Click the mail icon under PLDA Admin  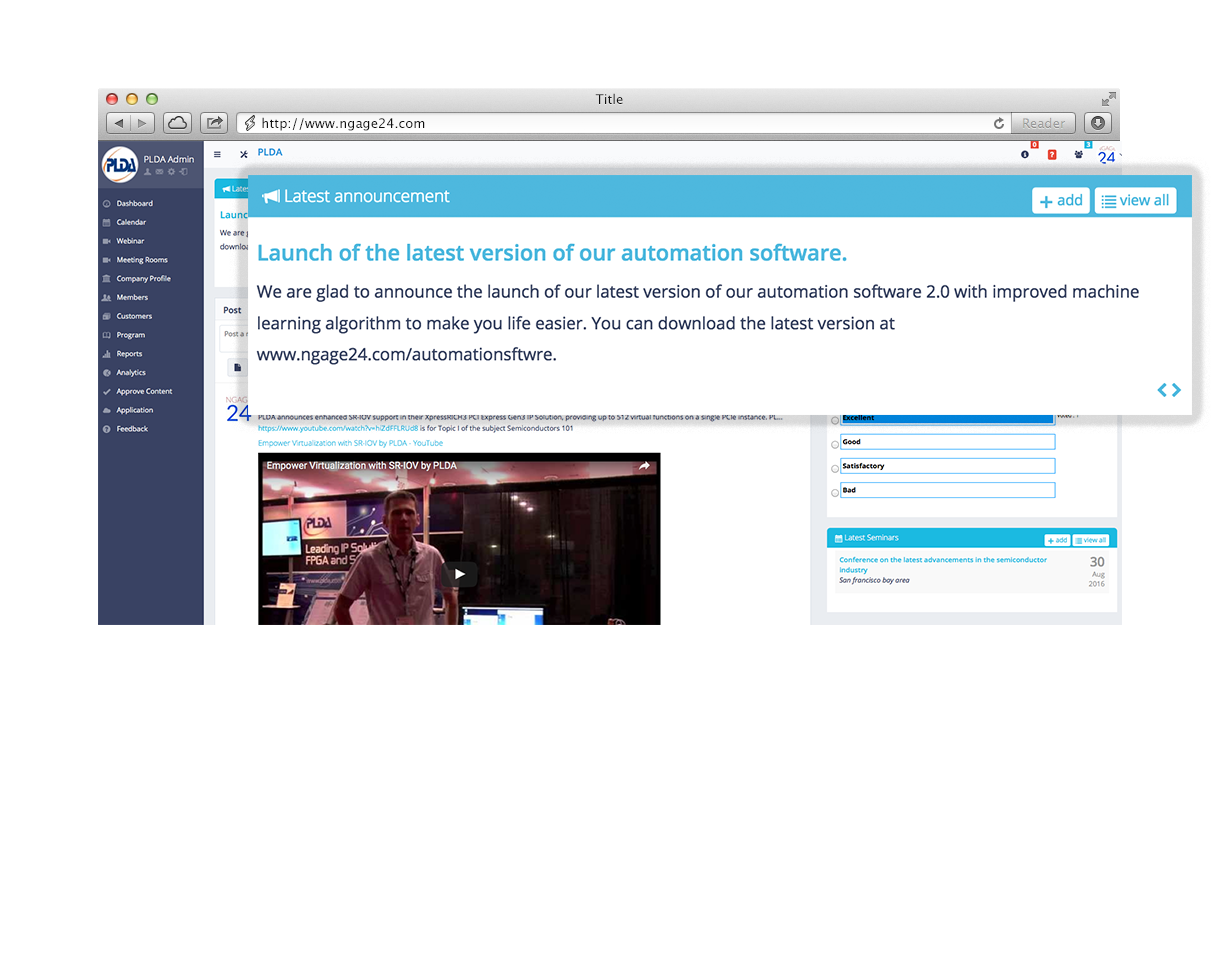[x=159, y=172]
